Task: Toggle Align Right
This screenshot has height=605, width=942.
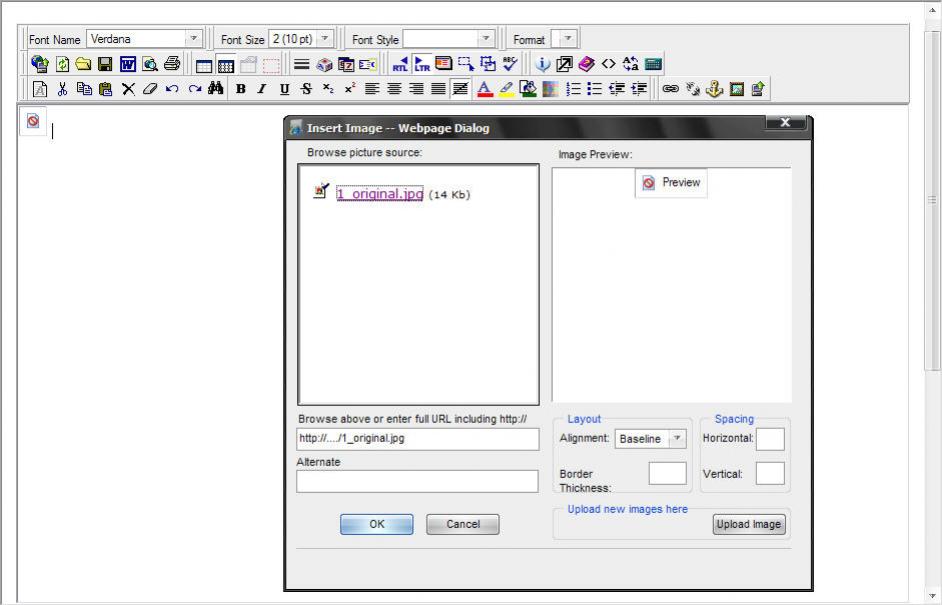Action: pyautogui.click(x=416, y=89)
